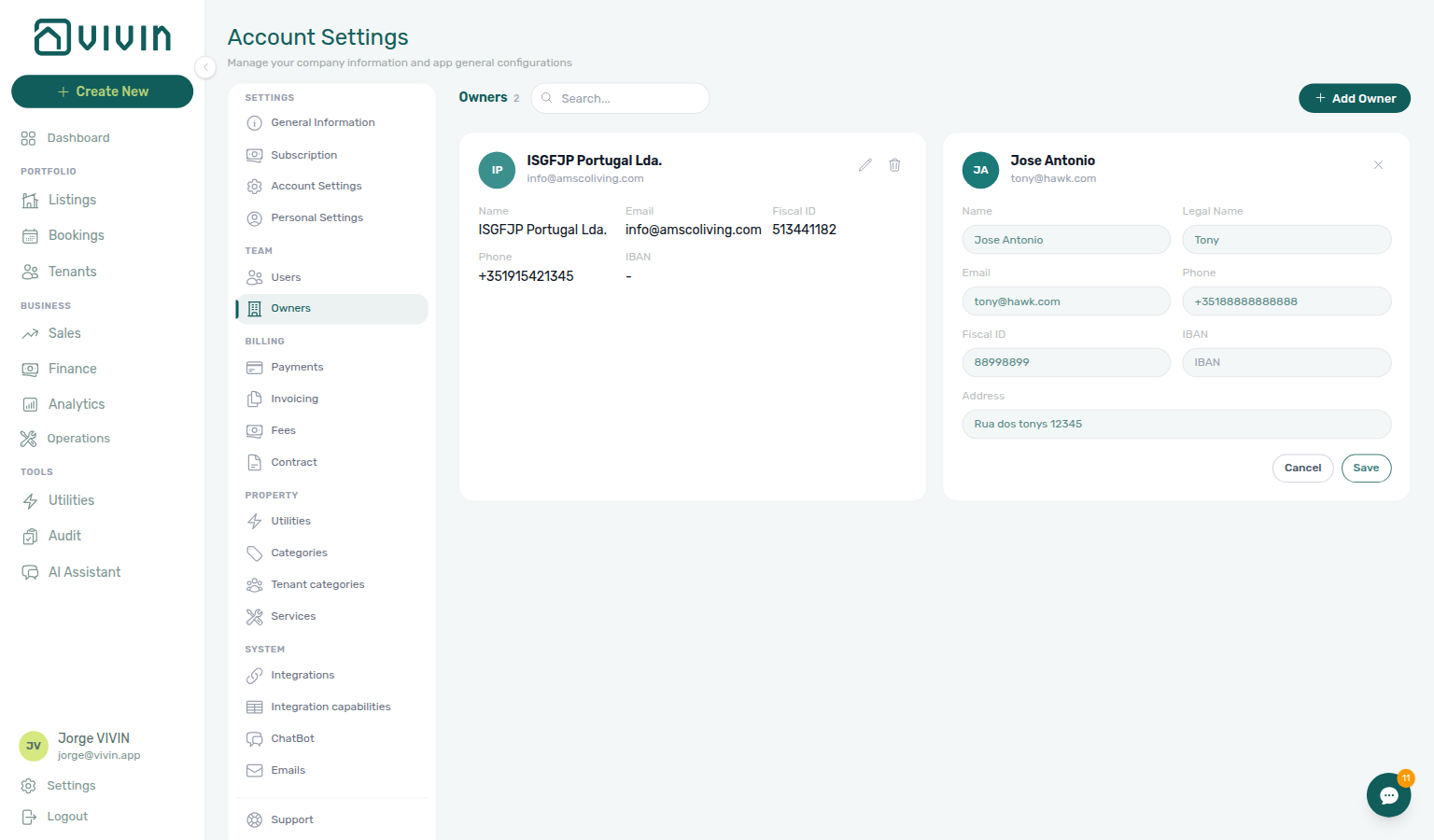Click the Finance banknote icon
1434x840 pixels.
tap(30, 369)
